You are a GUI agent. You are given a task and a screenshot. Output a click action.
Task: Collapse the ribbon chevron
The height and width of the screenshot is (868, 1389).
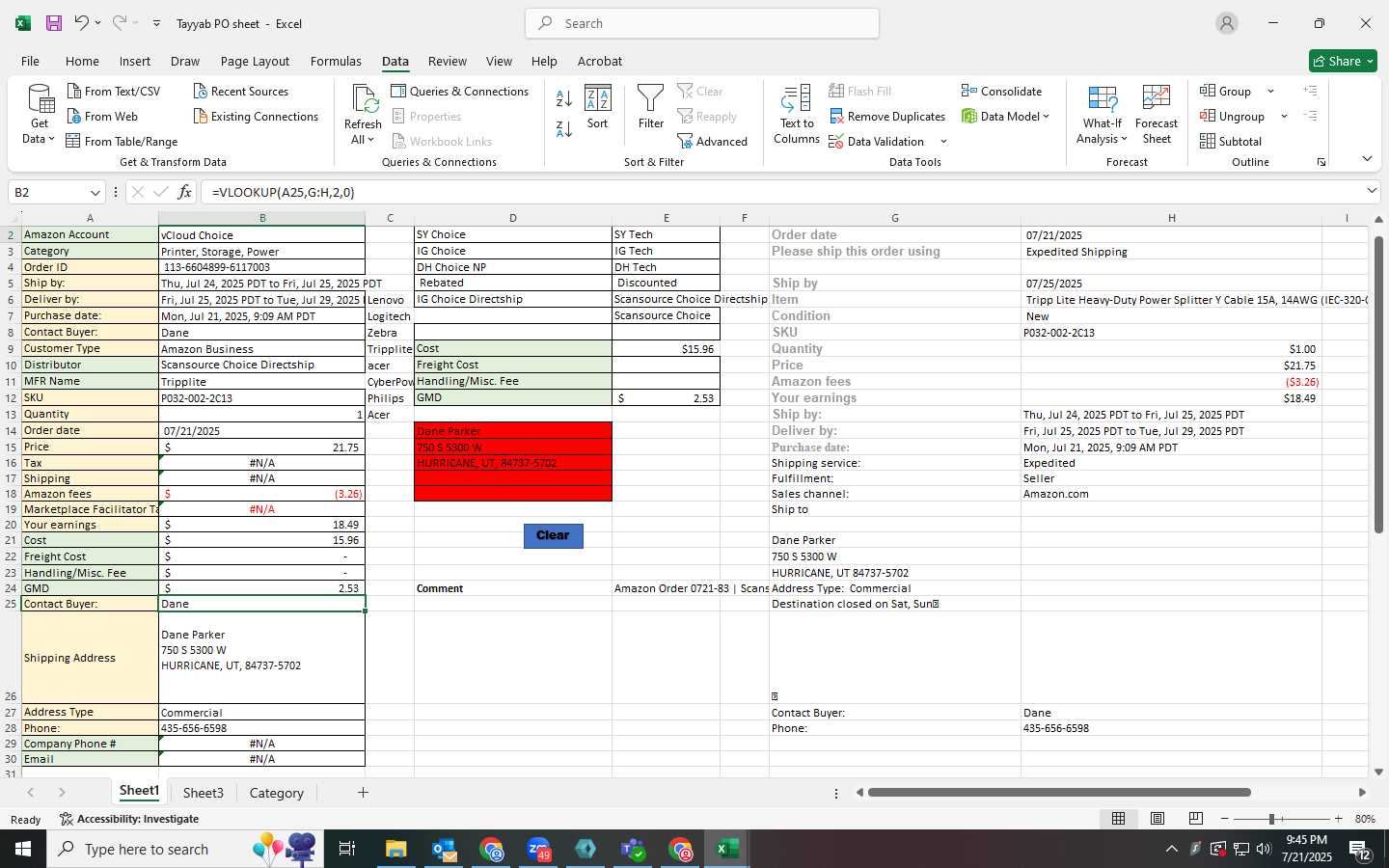(1367, 158)
